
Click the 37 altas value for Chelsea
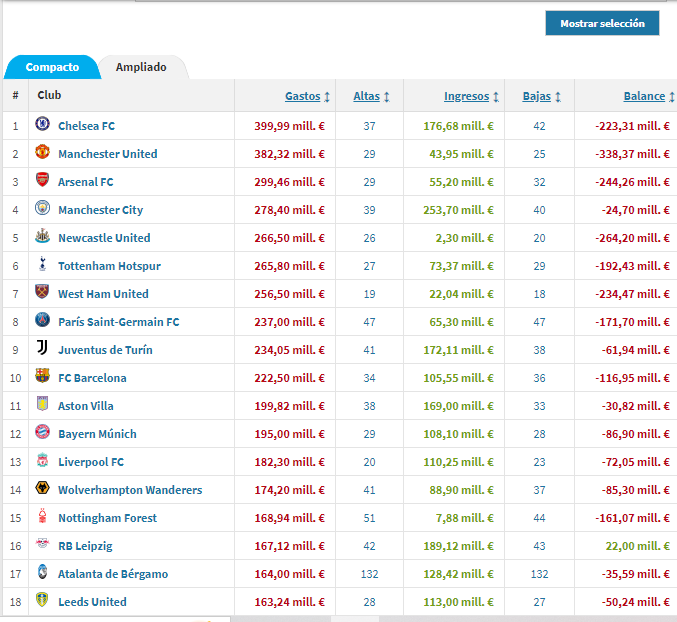point(369,126)
